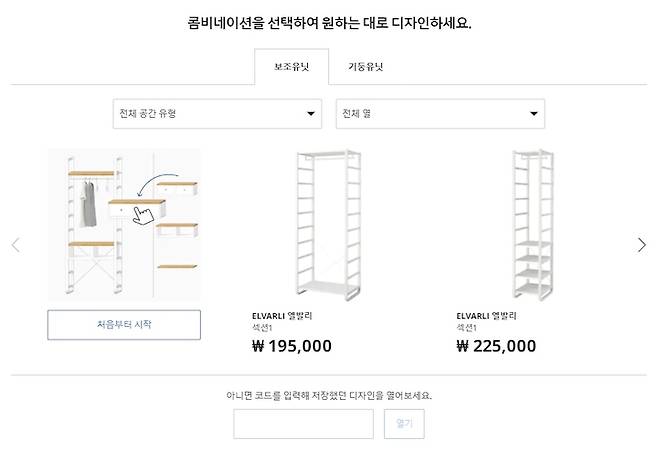
Task: Click the right carousel arrow
Action: click(x=642, y=245)
